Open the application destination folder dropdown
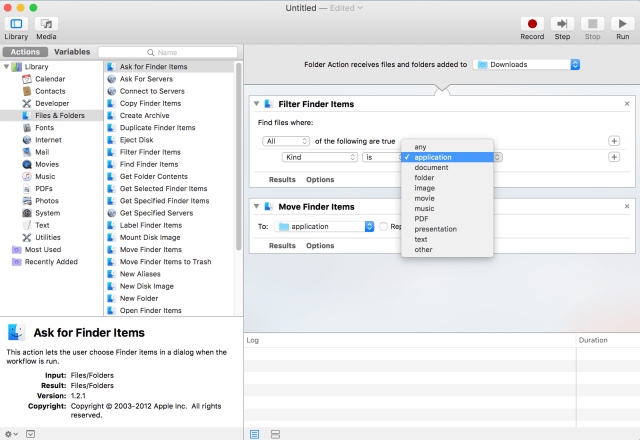This screenshot has height=440, width=640. (324, 226)
